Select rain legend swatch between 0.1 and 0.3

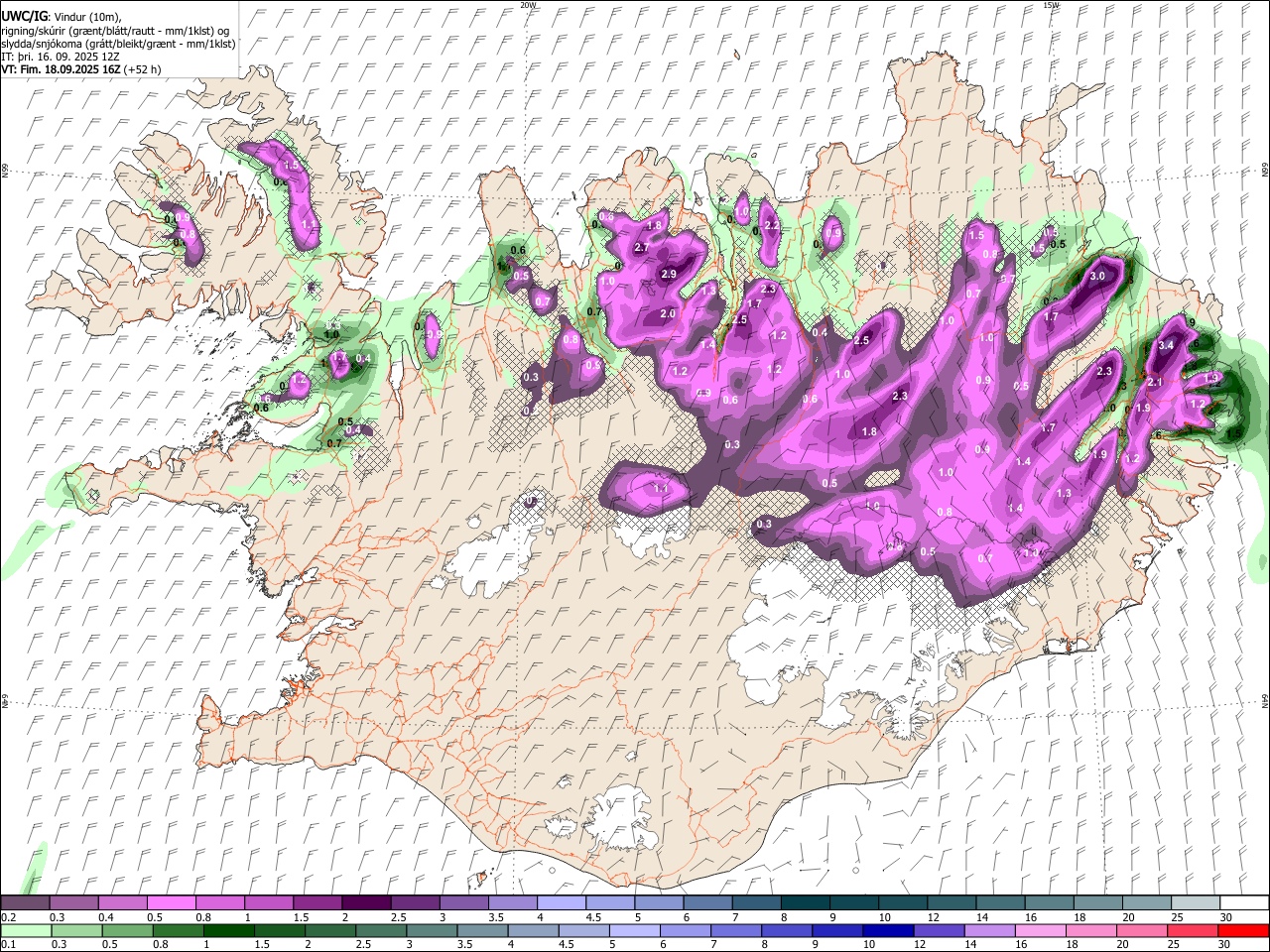(26, 930)
